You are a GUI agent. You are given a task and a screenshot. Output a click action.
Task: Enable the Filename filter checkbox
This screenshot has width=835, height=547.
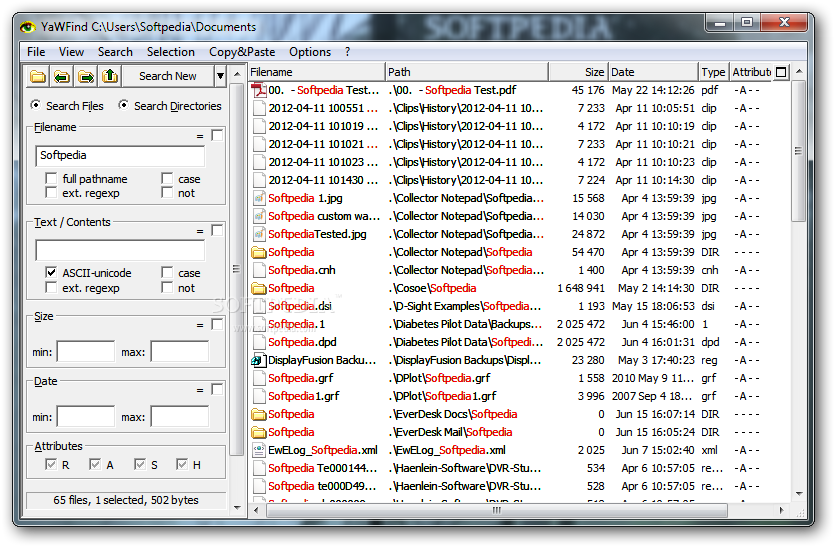[217, 135]
